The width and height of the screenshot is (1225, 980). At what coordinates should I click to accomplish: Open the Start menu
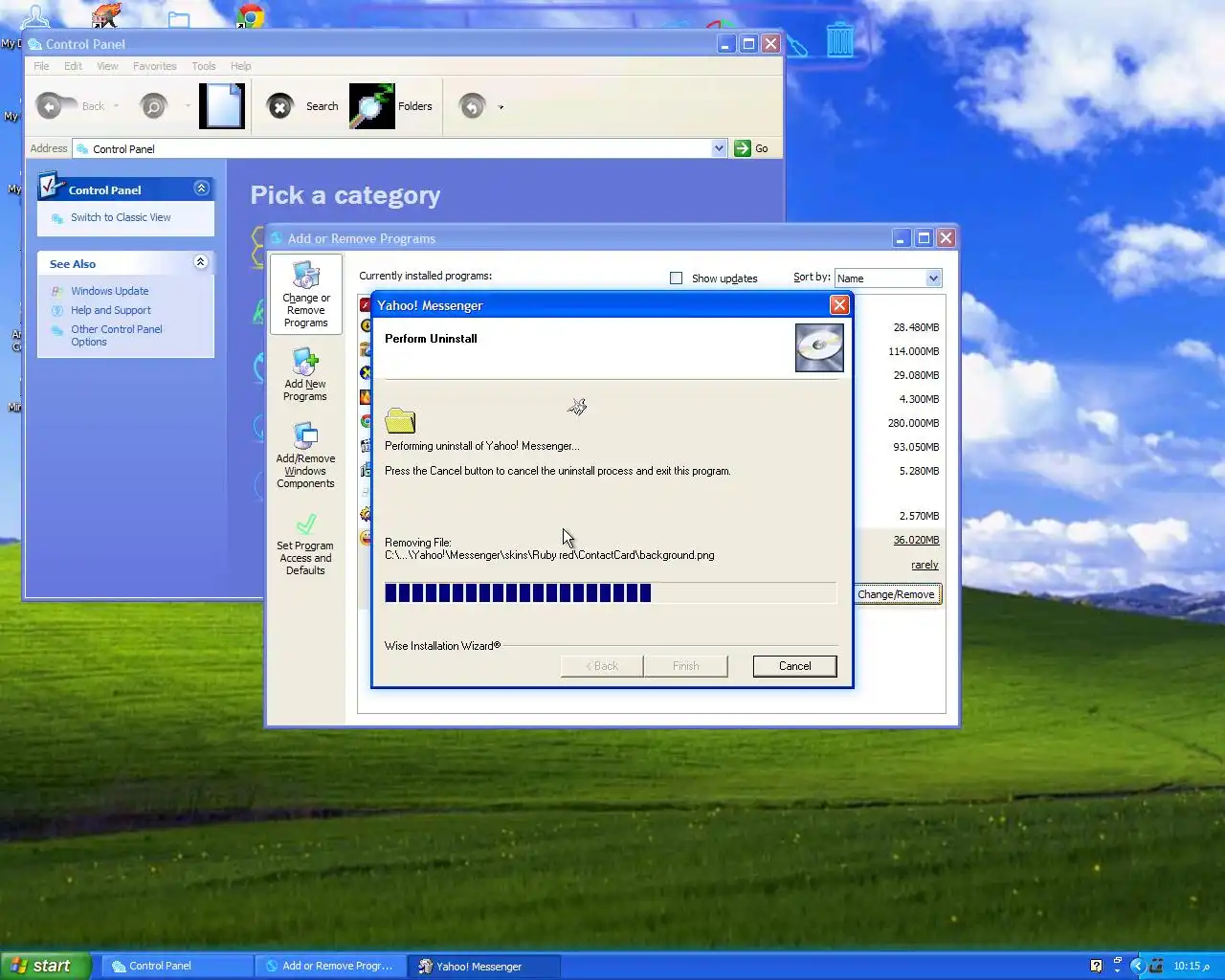pyautogui.click(x=46, y=966)
